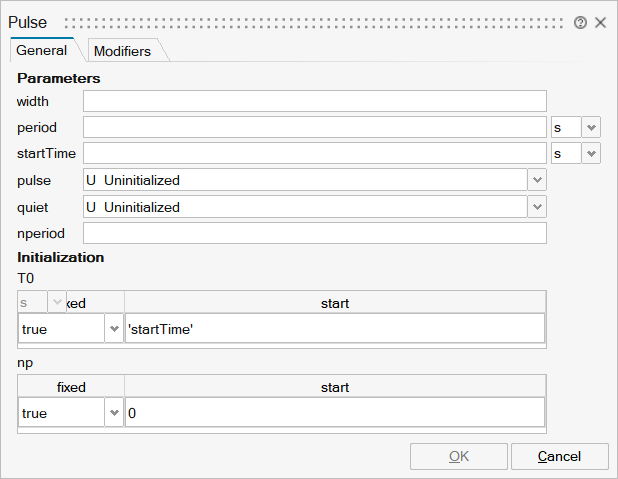Click the help question mark icon
Image resolution: width=618 pixels, height=479 pixels.
click(x=580, y=22)
